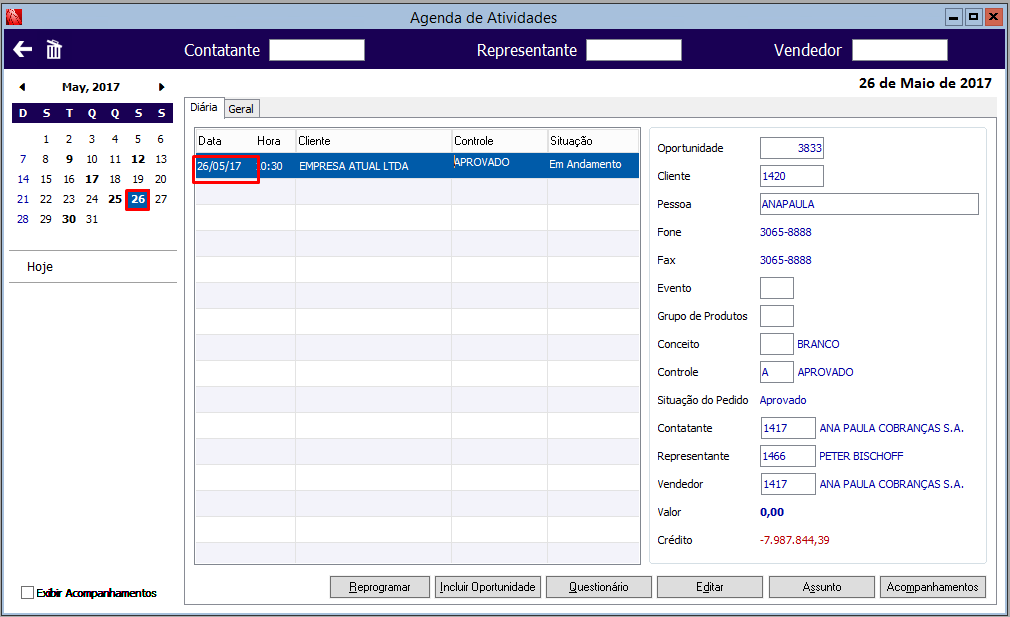Select day 21 in the calendar
The height and width of the screenshot is (617, 1010).
(23, 199)
